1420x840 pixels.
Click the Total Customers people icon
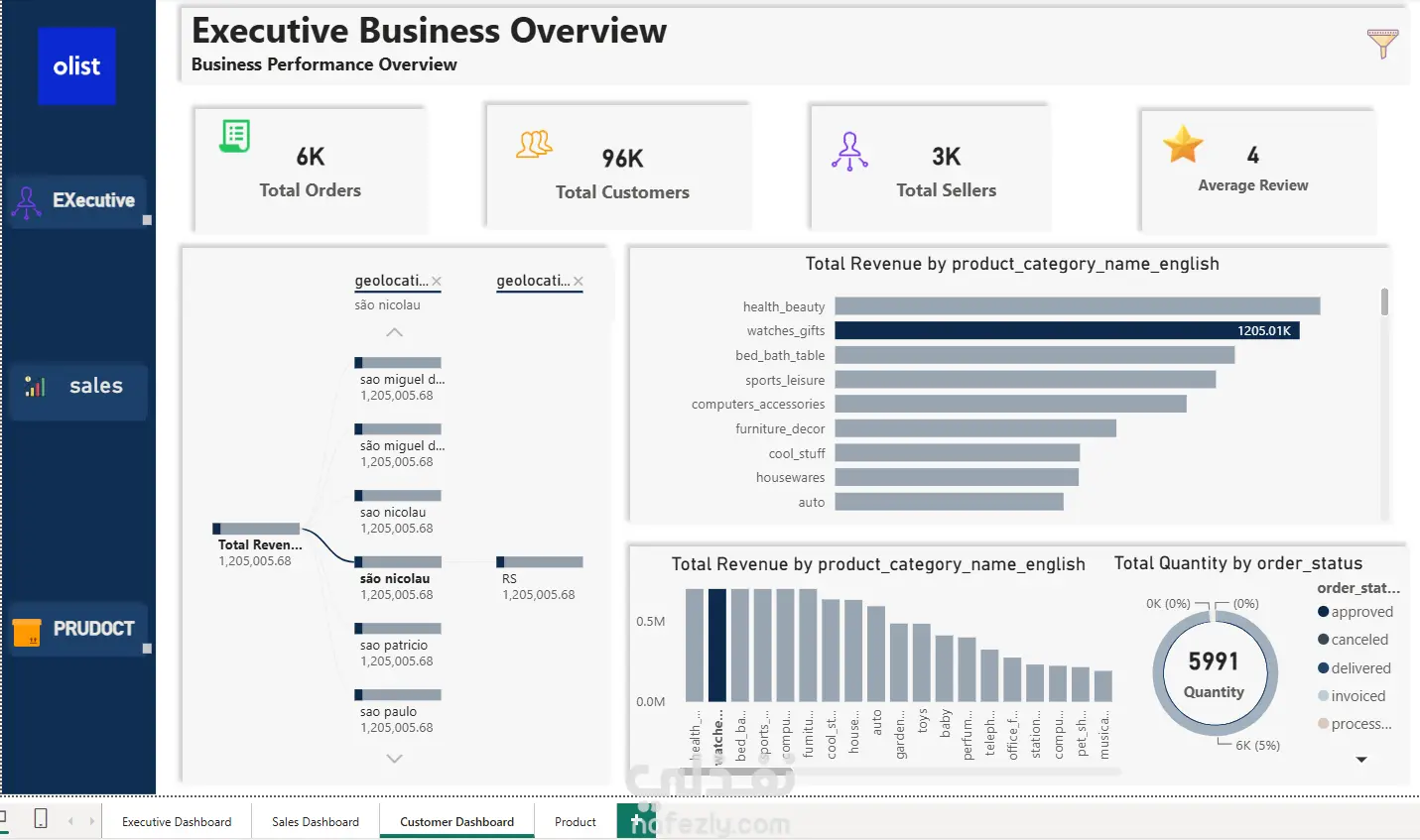point(534,145)
